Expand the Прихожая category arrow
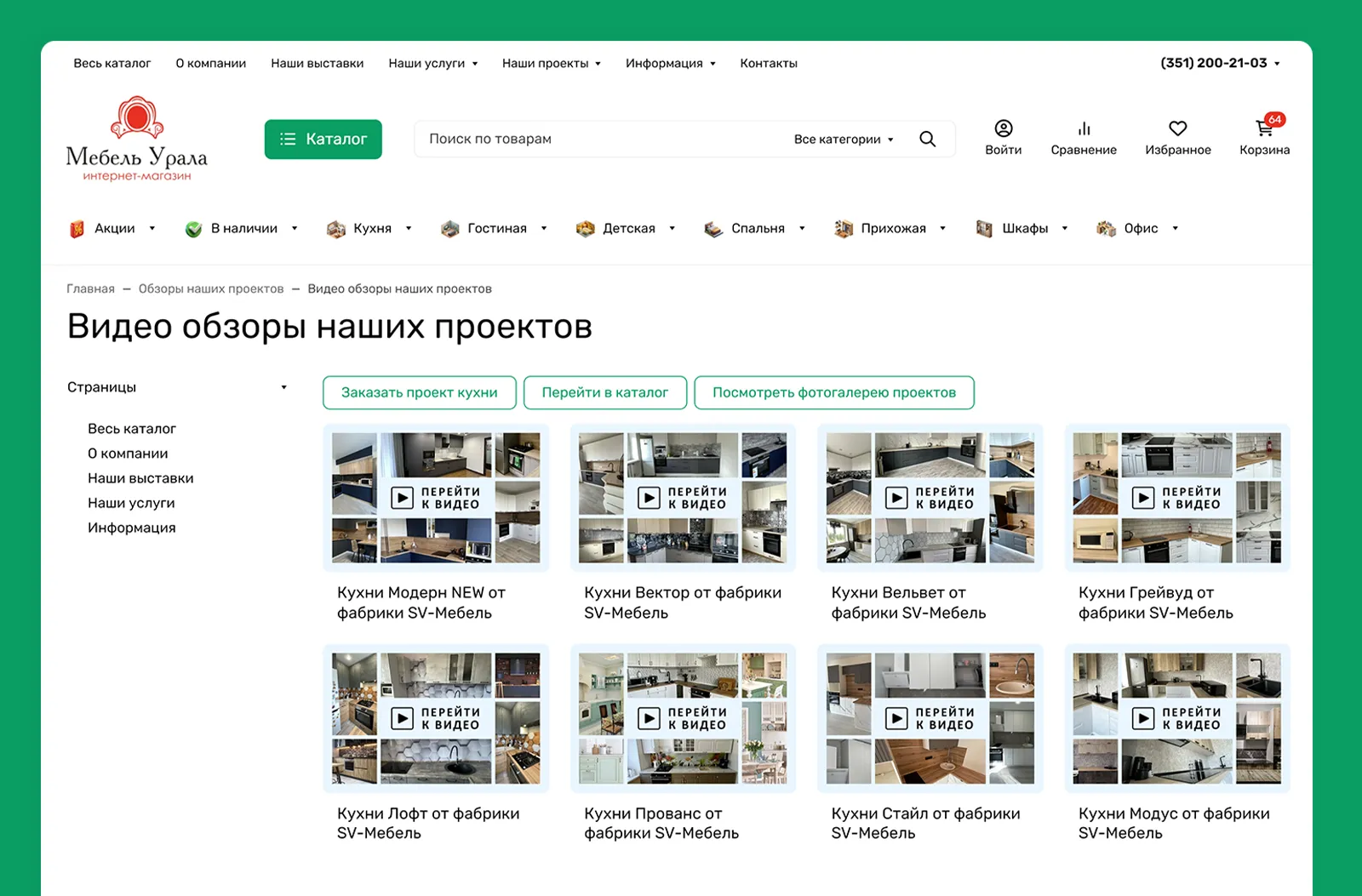This screenshot has width=1362, height=896. [942, 229]
